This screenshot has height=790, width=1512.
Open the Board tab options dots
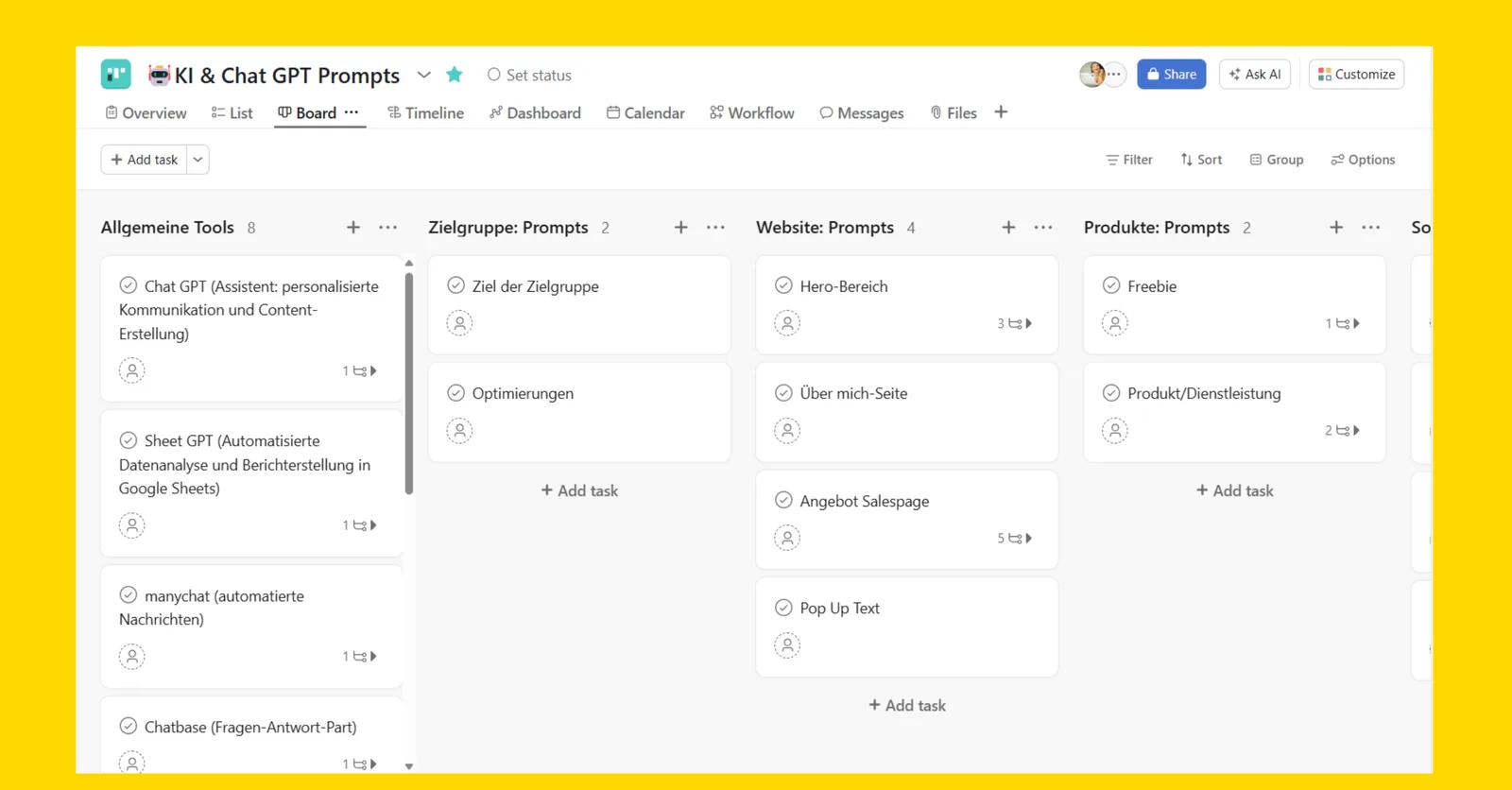pos(352,112)
